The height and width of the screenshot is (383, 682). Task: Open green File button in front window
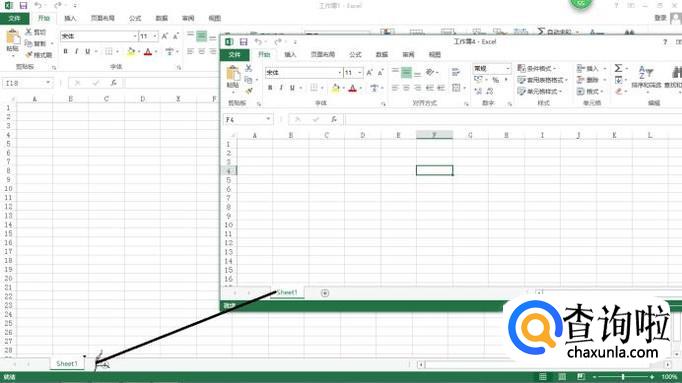[234, 54]
